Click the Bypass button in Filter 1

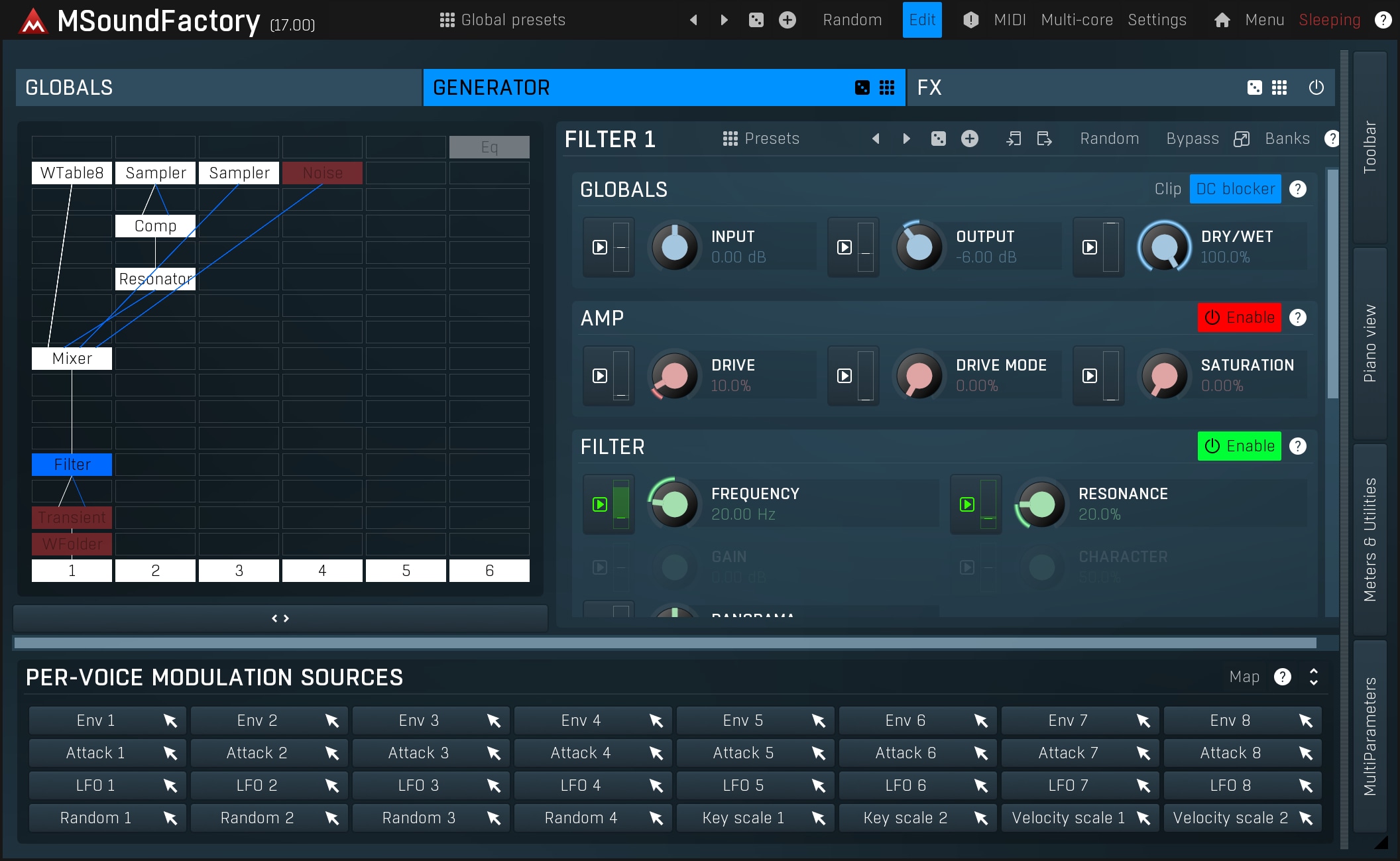coord(1192,139)
